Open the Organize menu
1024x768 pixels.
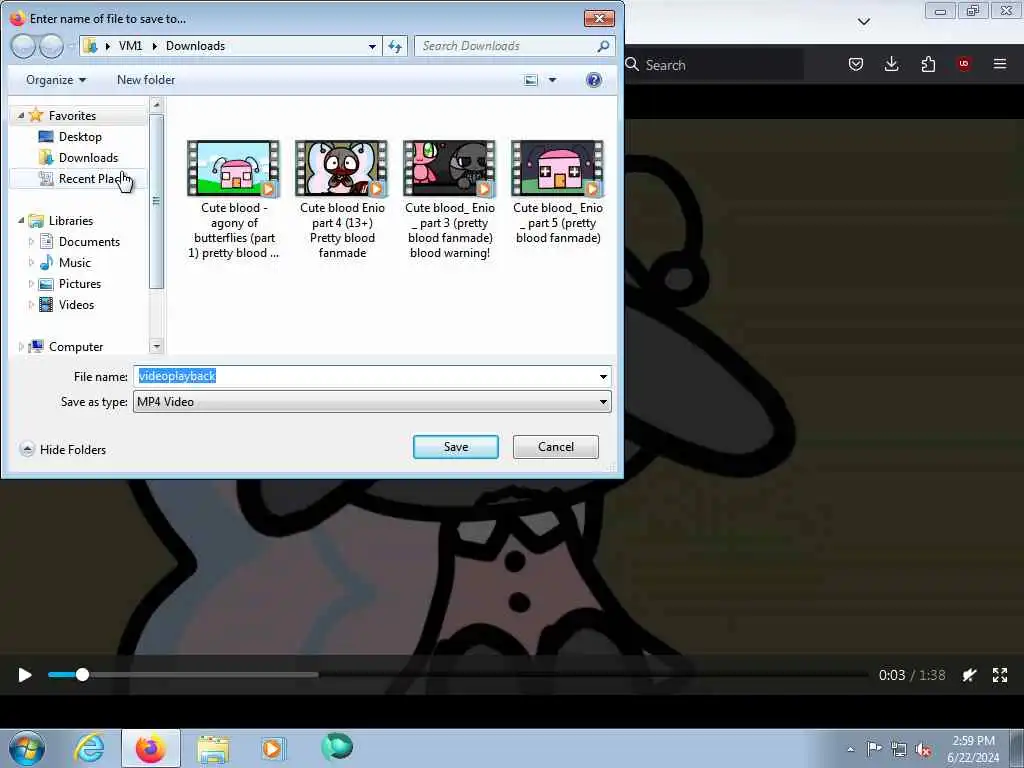(56, 80)
